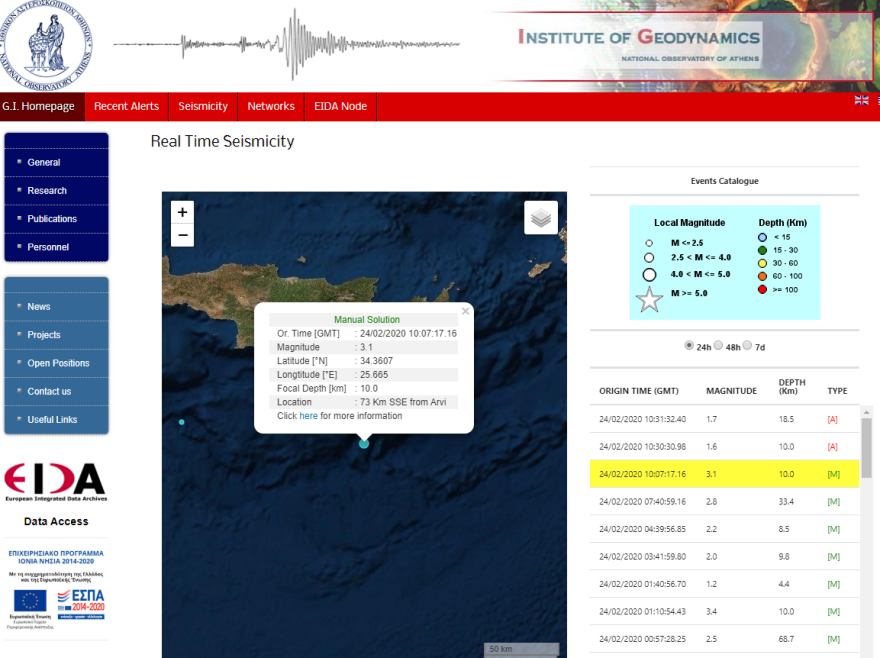Screen dimensions: 880x658
Task: Select the event at 24/02/2020 04:39:56.85
Action: pyautogui.click(x=725, y=529)
